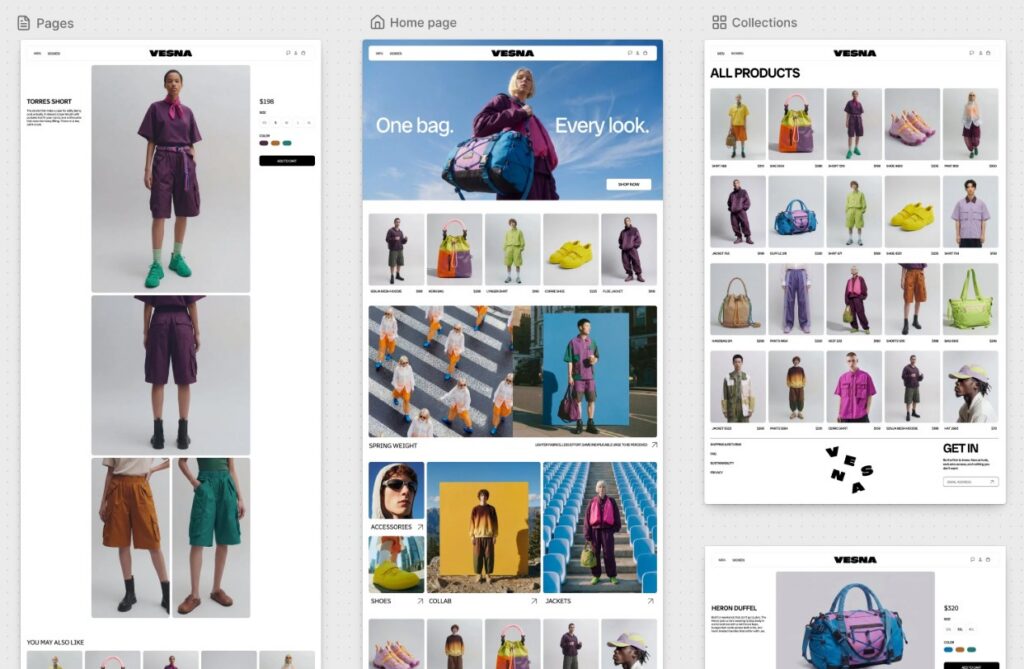Click the account icon in Home page header

coord(637,53)
